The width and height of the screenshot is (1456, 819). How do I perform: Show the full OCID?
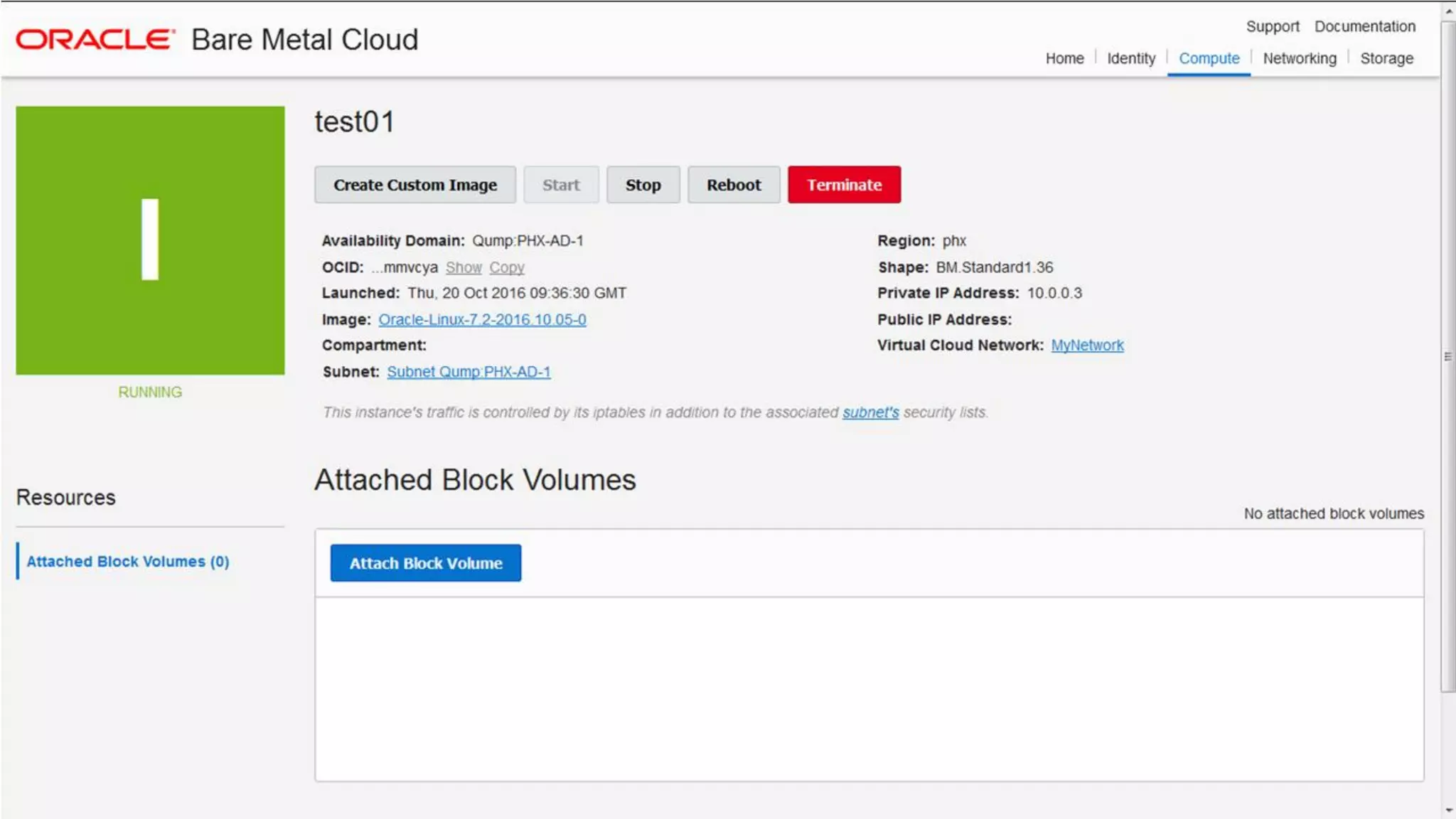(x=464, y=267)
